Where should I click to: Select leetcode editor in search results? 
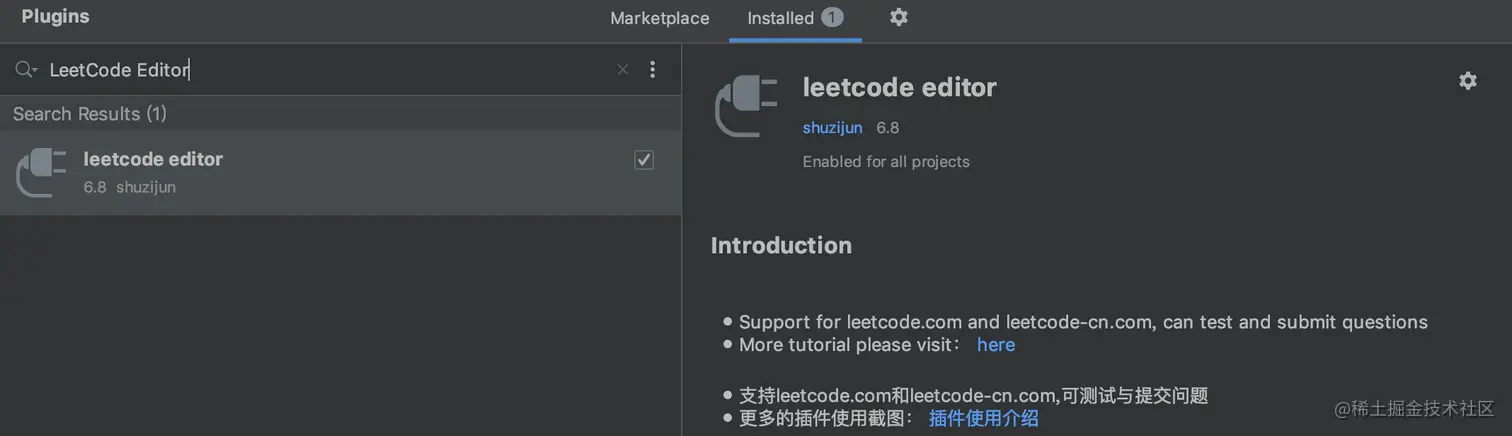pyautogui.click(x=340, y=172)
